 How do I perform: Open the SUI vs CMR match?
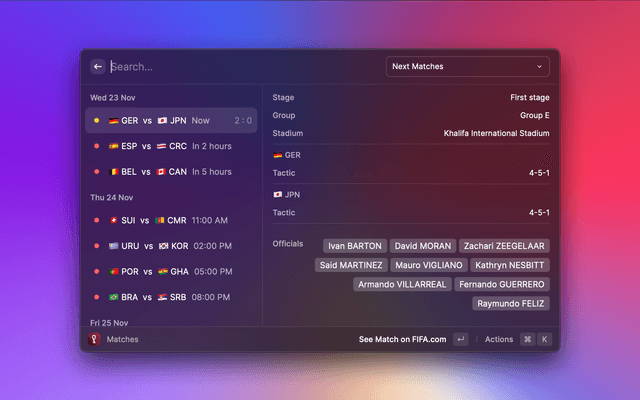click(x=171, y=220)
